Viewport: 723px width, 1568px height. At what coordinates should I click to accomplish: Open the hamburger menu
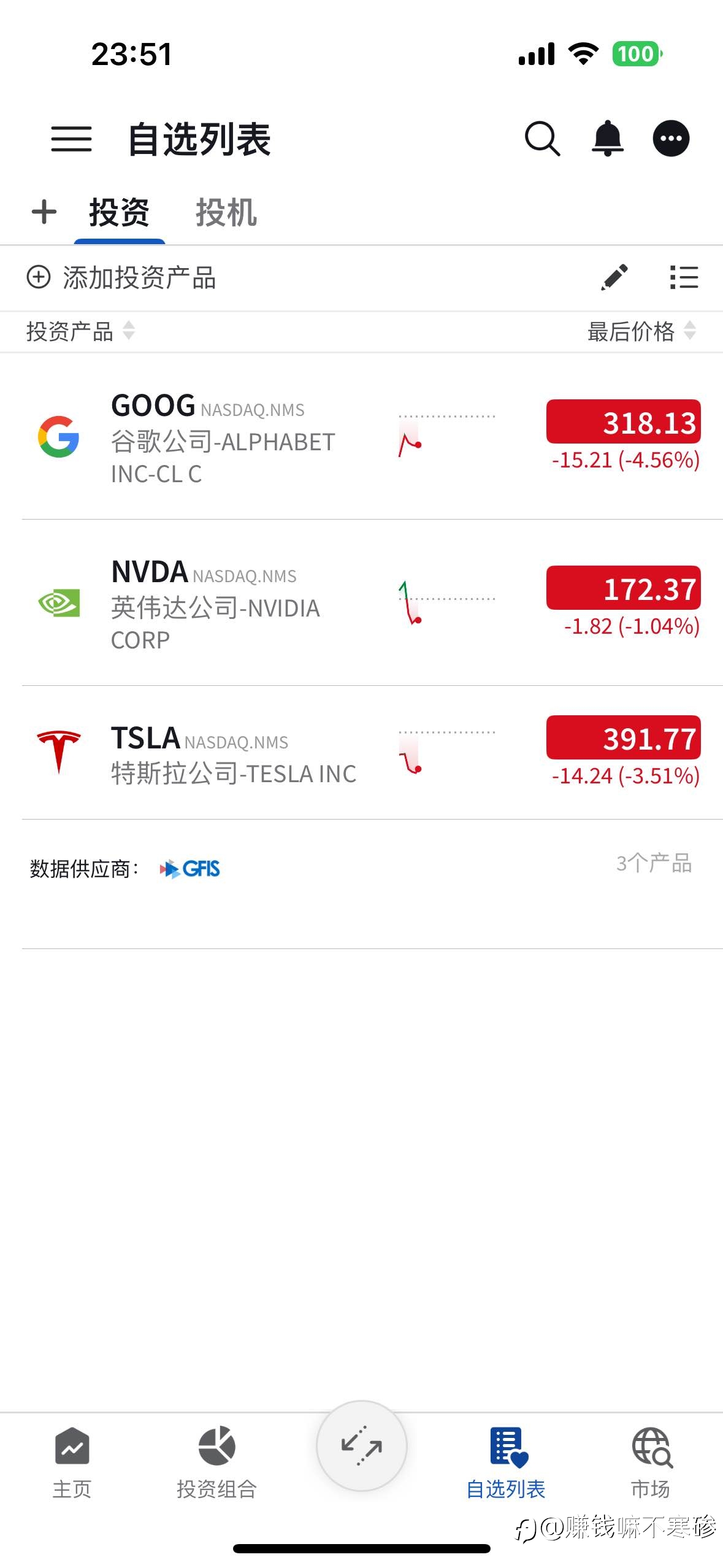coord(71,139)
